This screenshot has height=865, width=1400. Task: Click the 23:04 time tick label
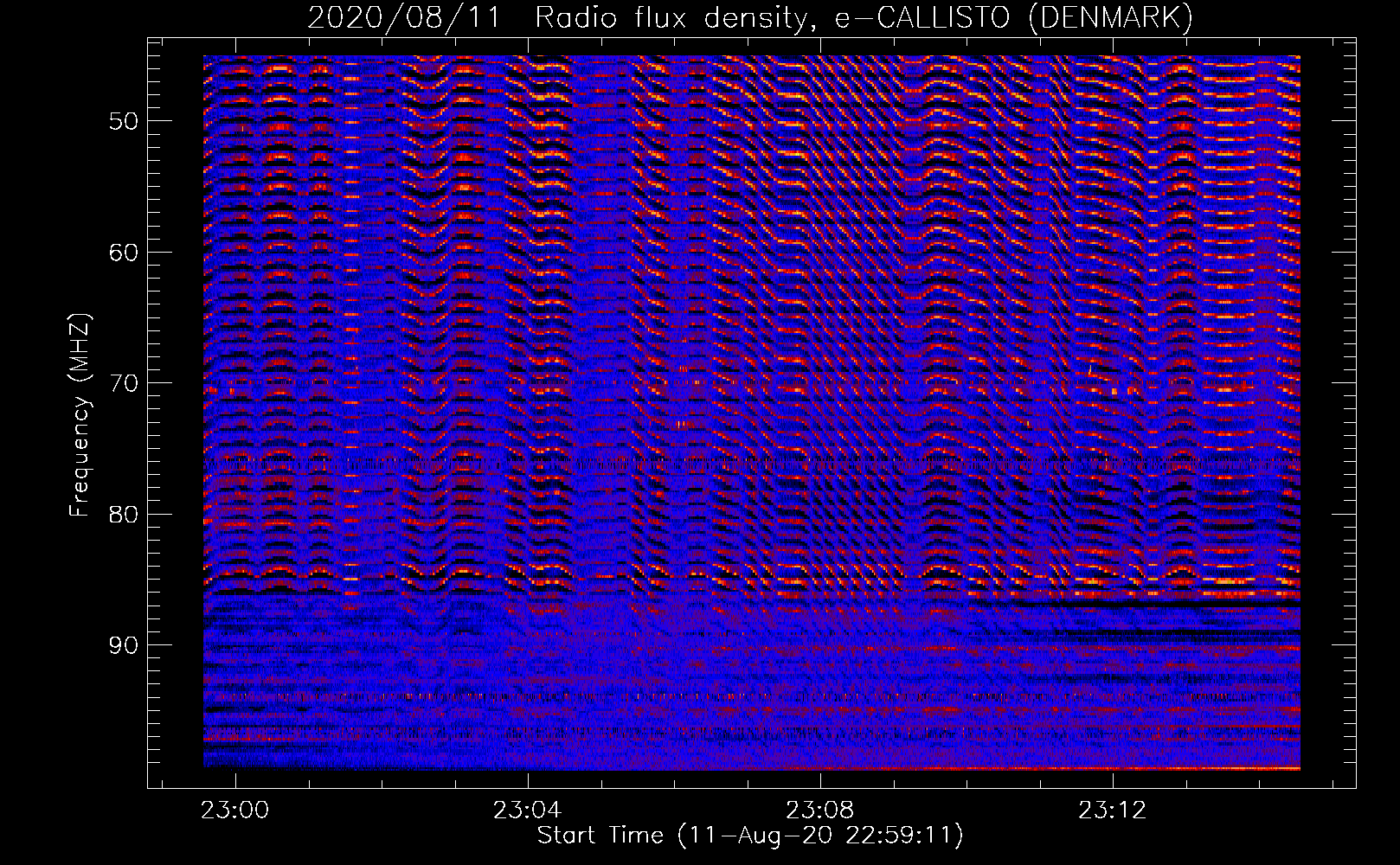[527, 811]
